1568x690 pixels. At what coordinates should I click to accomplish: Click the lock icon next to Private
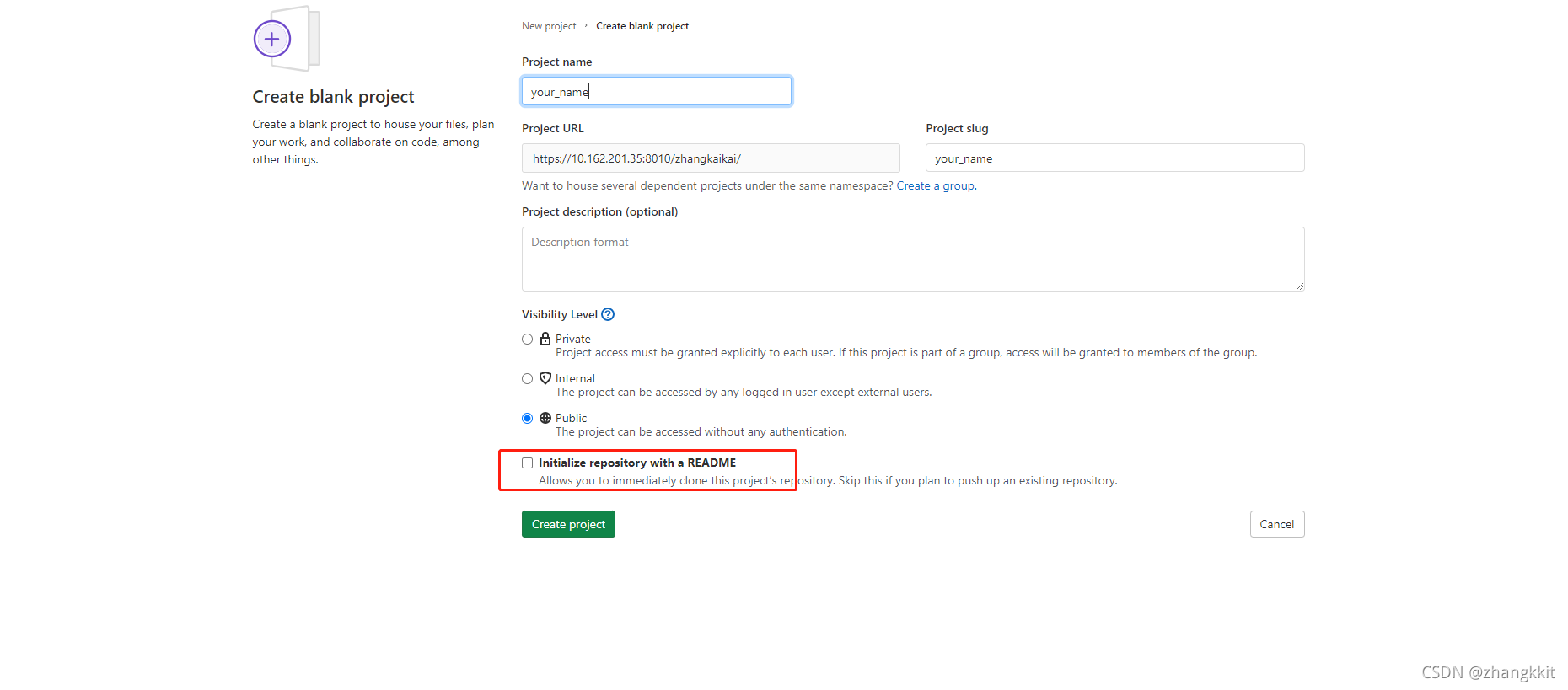(545, 339)
